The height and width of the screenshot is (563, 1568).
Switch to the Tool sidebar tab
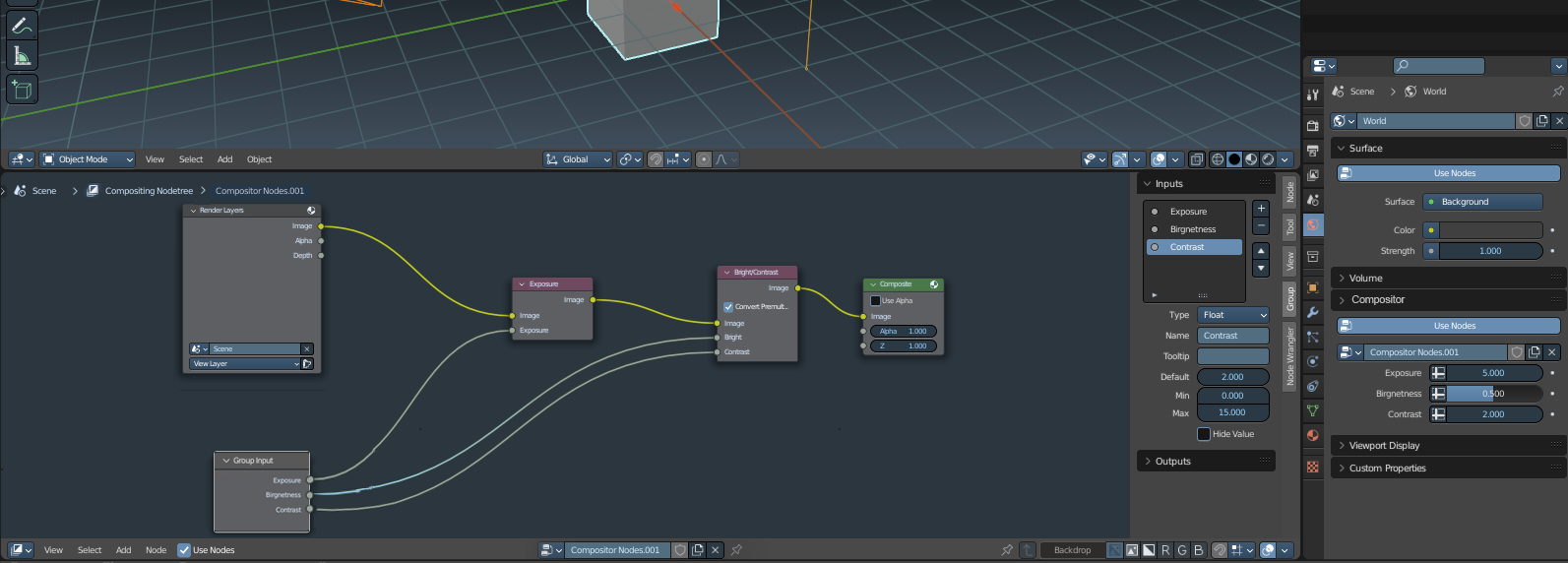coord(1290,226)
